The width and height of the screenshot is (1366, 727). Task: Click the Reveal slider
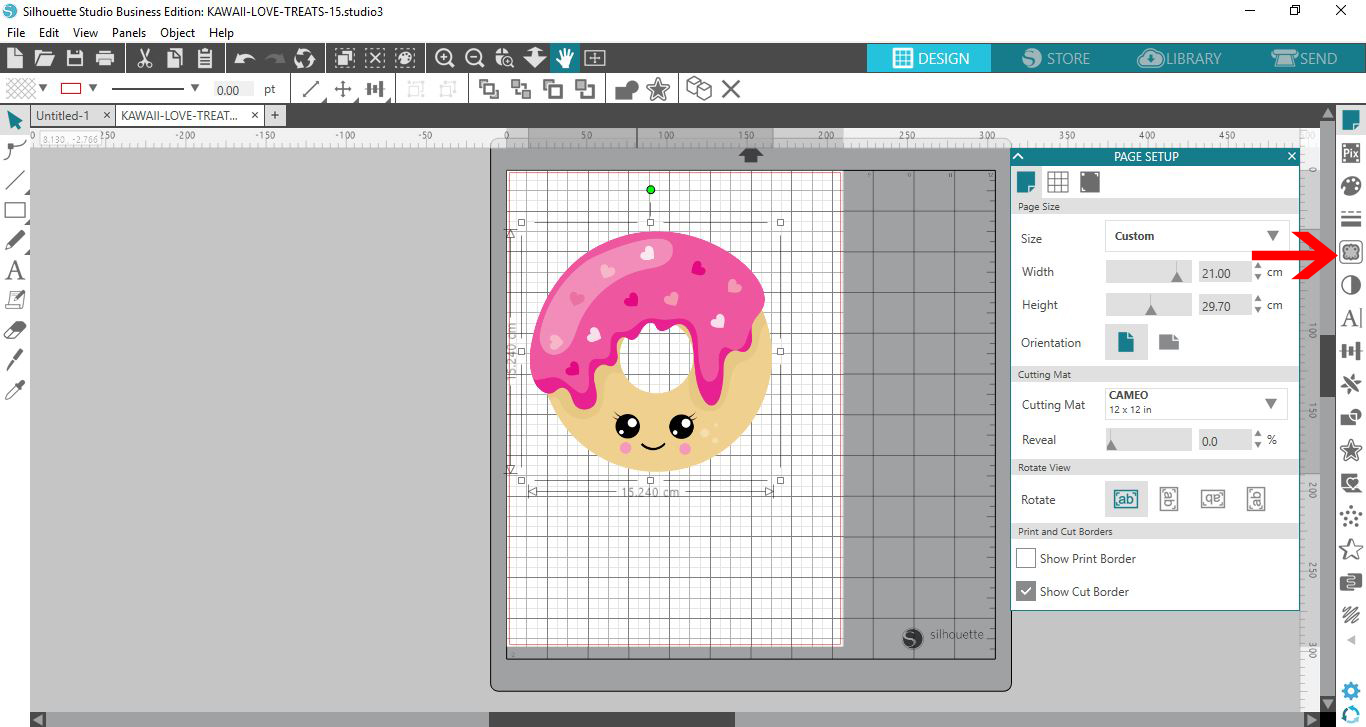click(1148, 439)
